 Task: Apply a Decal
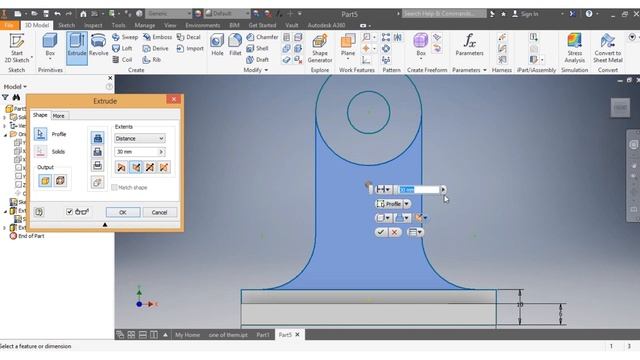tap(189, 37)
